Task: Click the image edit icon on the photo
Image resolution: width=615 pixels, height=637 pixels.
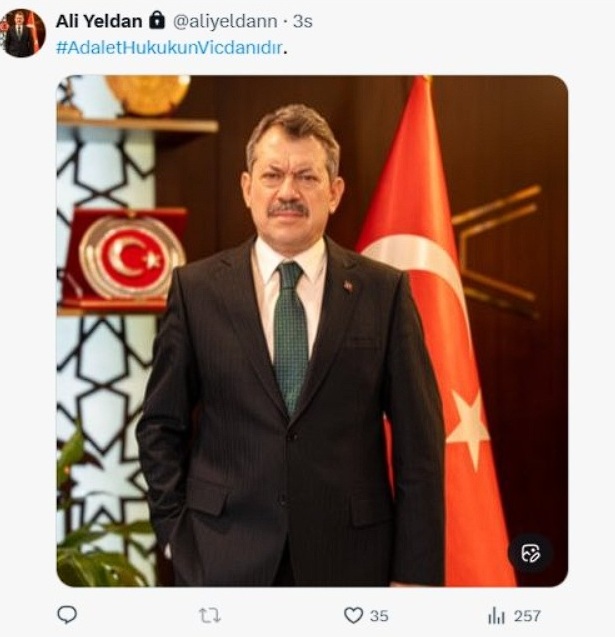Action: (x=531, y=553)
